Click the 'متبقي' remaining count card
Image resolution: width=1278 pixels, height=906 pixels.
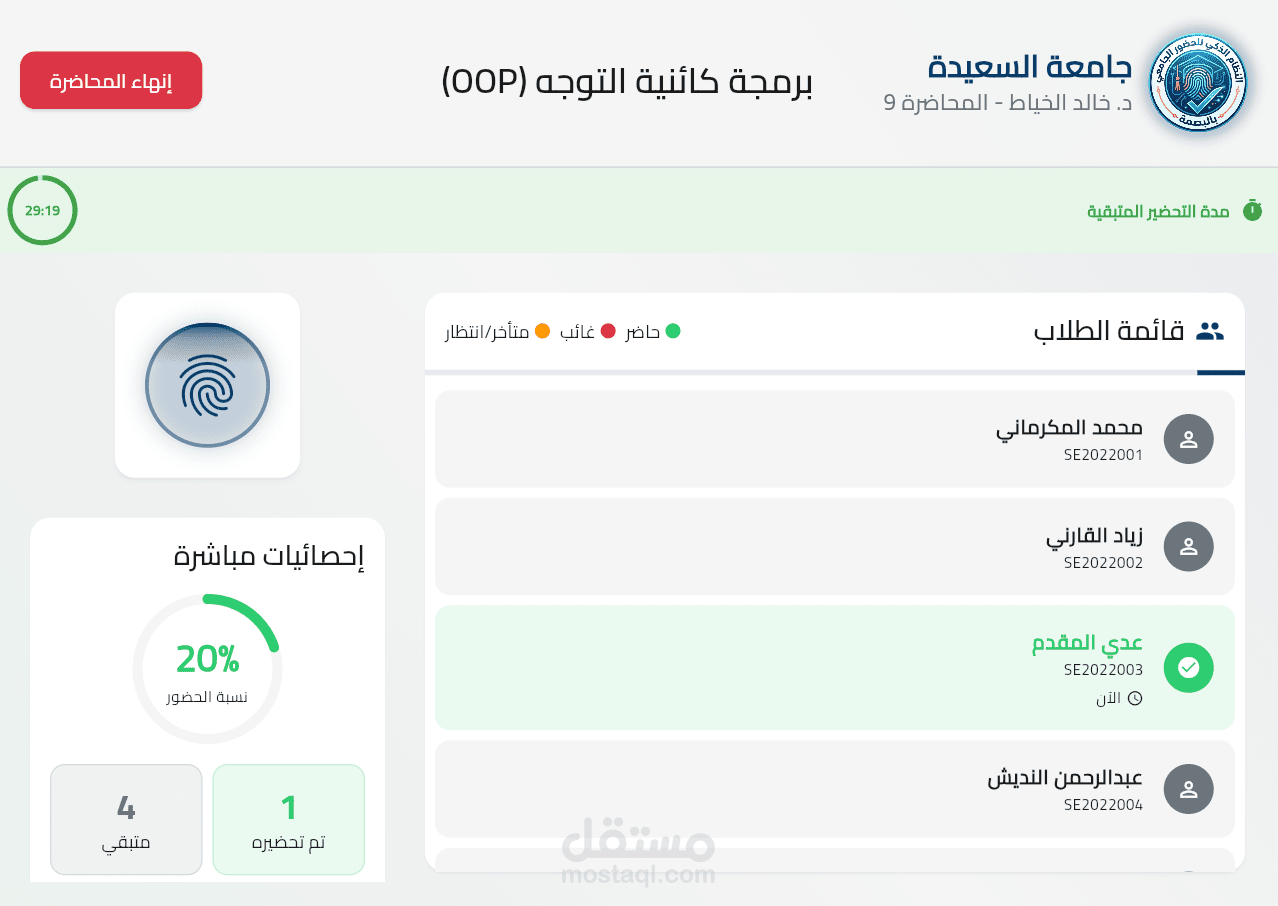coord(126,819)
